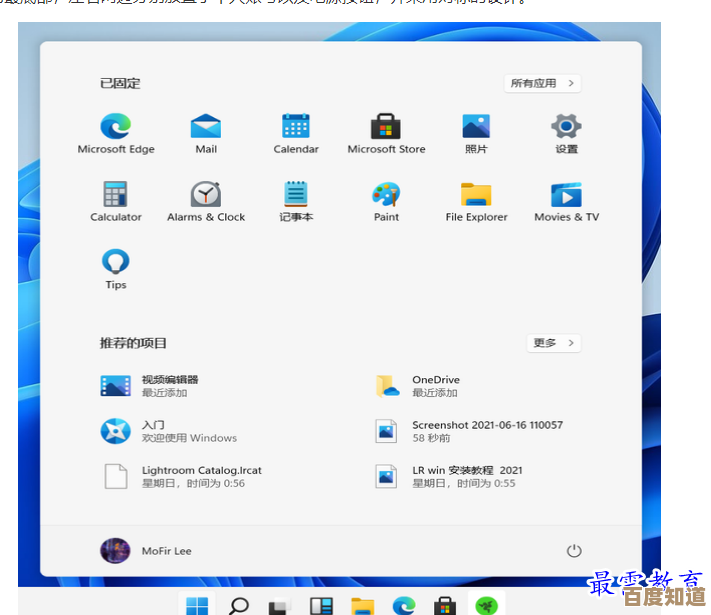Expand 更多 (More) recommended items

click(x=553, y=343)
